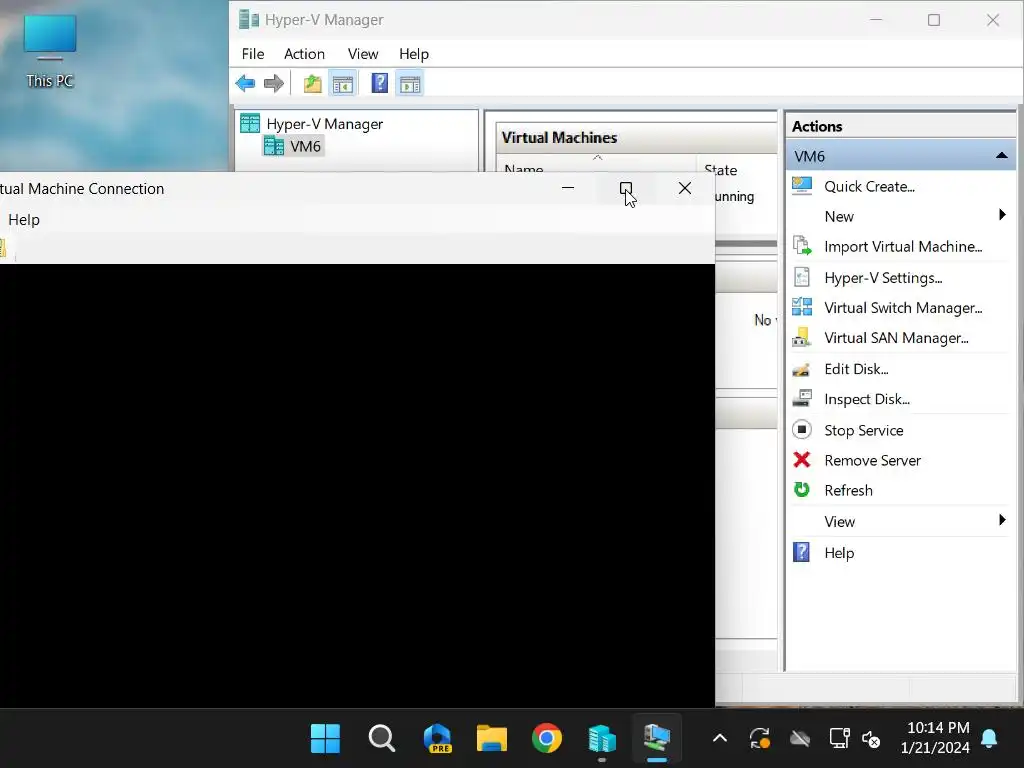Click the Virtual SAN Manager icon
1024x768 pixels.
click(x=802, y=337)
